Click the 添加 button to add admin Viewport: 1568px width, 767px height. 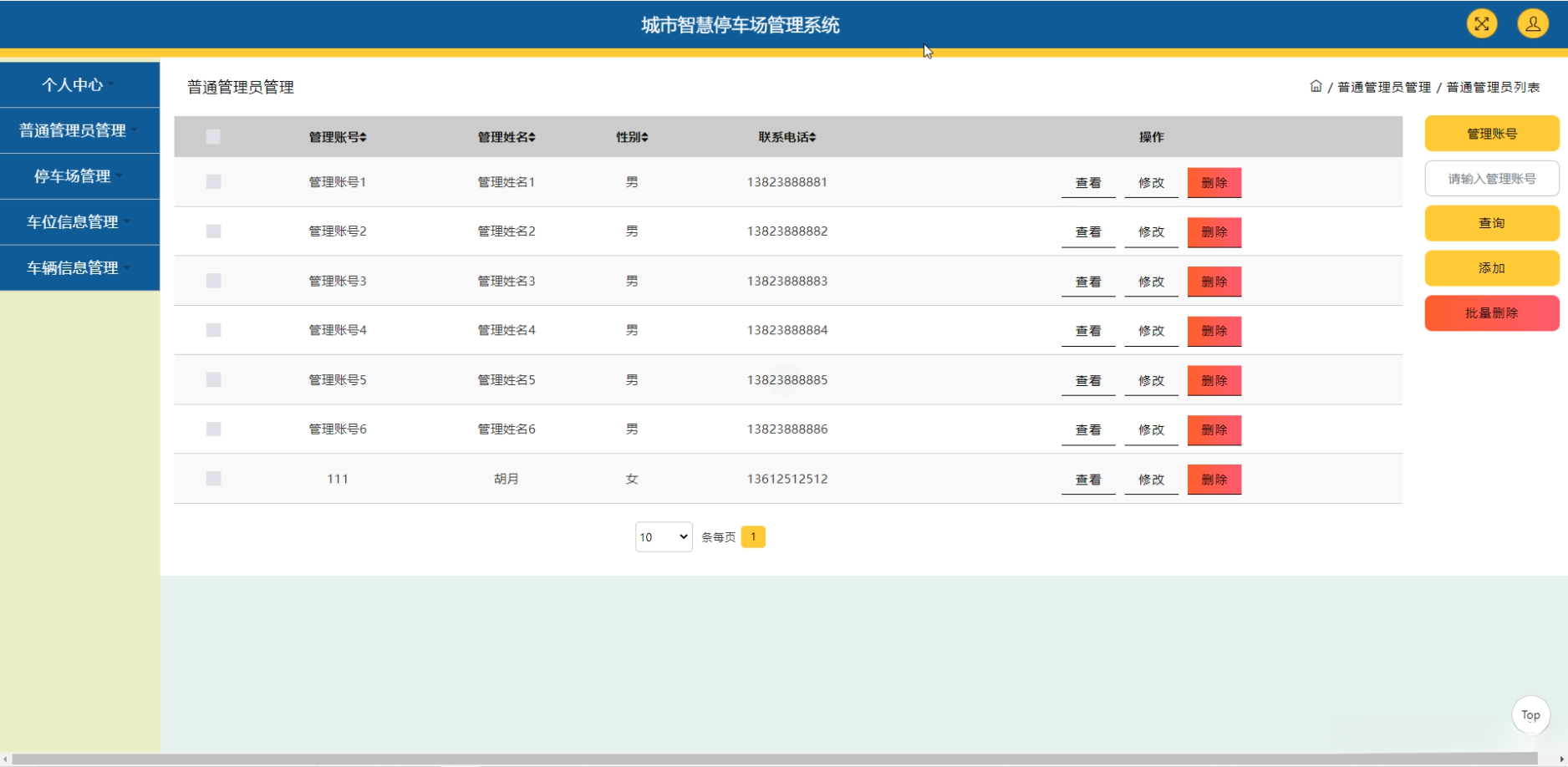[x=1492, y=268]
